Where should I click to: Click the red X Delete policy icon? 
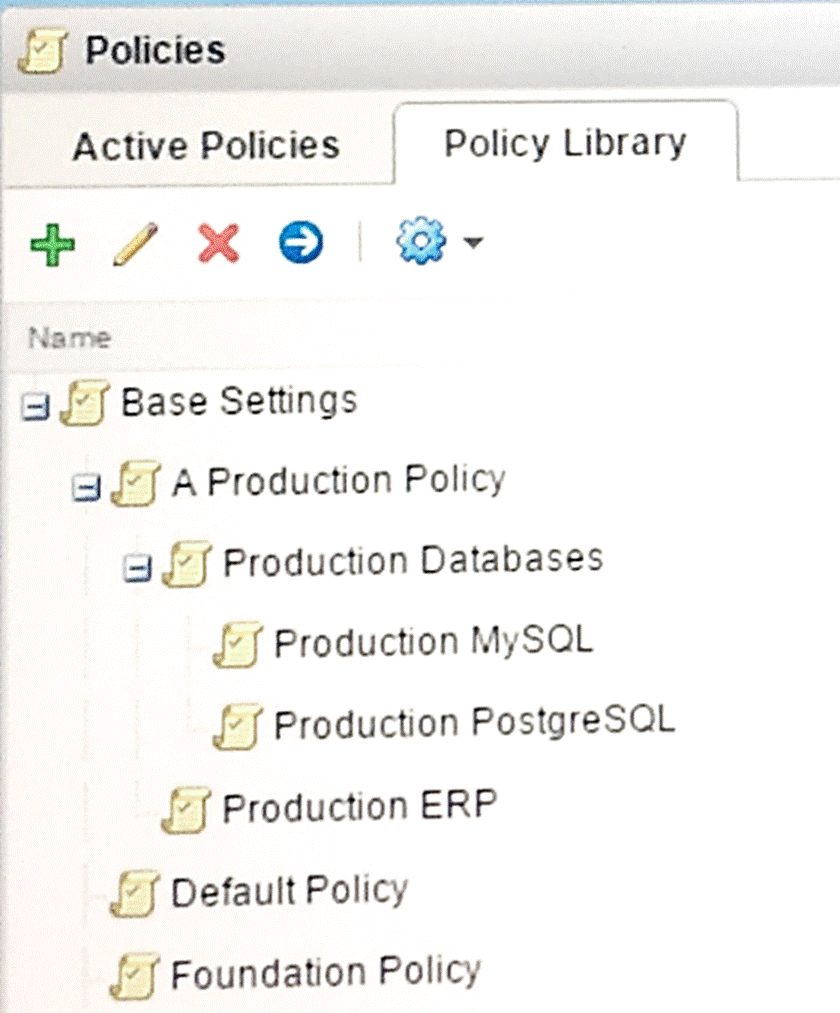tap(218, 244)
